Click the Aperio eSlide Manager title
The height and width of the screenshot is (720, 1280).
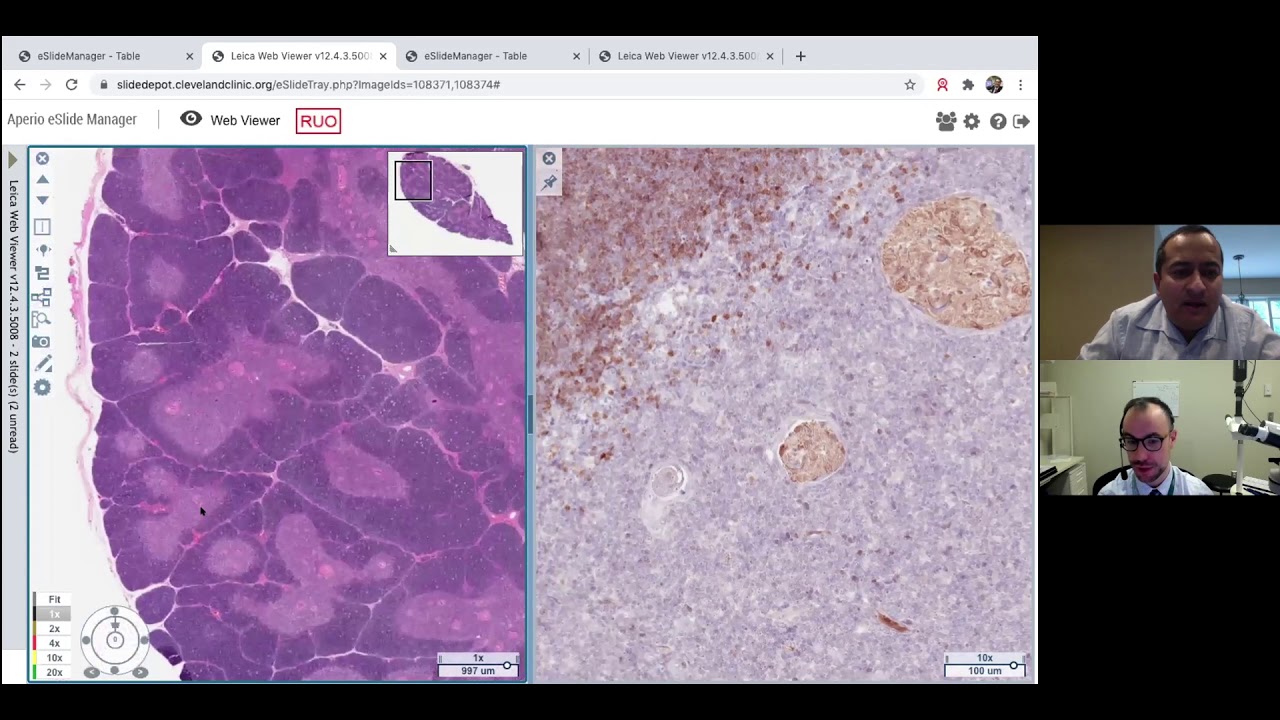click(x=72, y=120)
